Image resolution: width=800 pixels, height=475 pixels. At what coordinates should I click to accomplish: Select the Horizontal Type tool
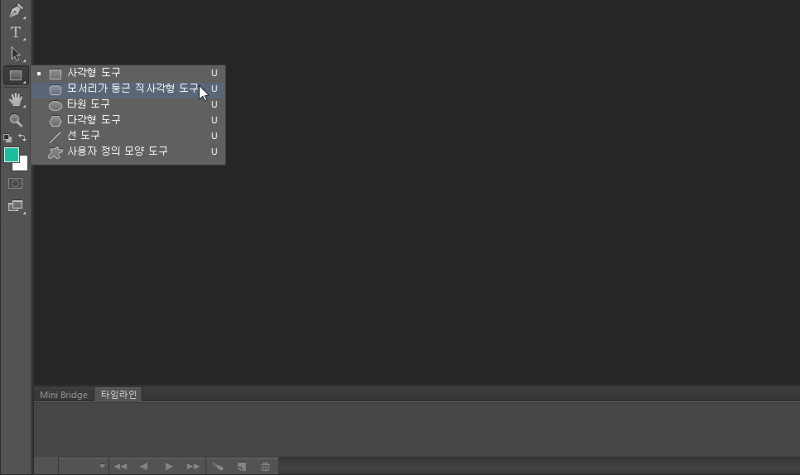coord(16,32)
